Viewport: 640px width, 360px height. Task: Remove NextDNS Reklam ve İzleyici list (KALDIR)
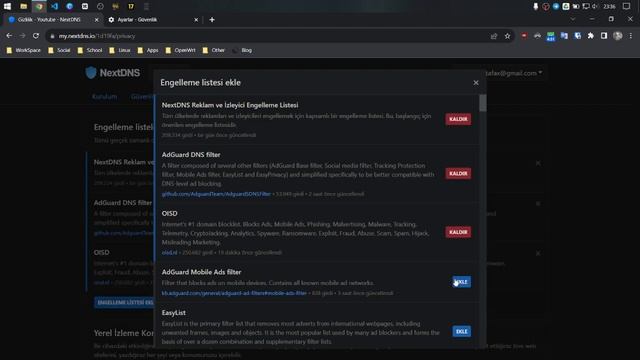(458, 119)
